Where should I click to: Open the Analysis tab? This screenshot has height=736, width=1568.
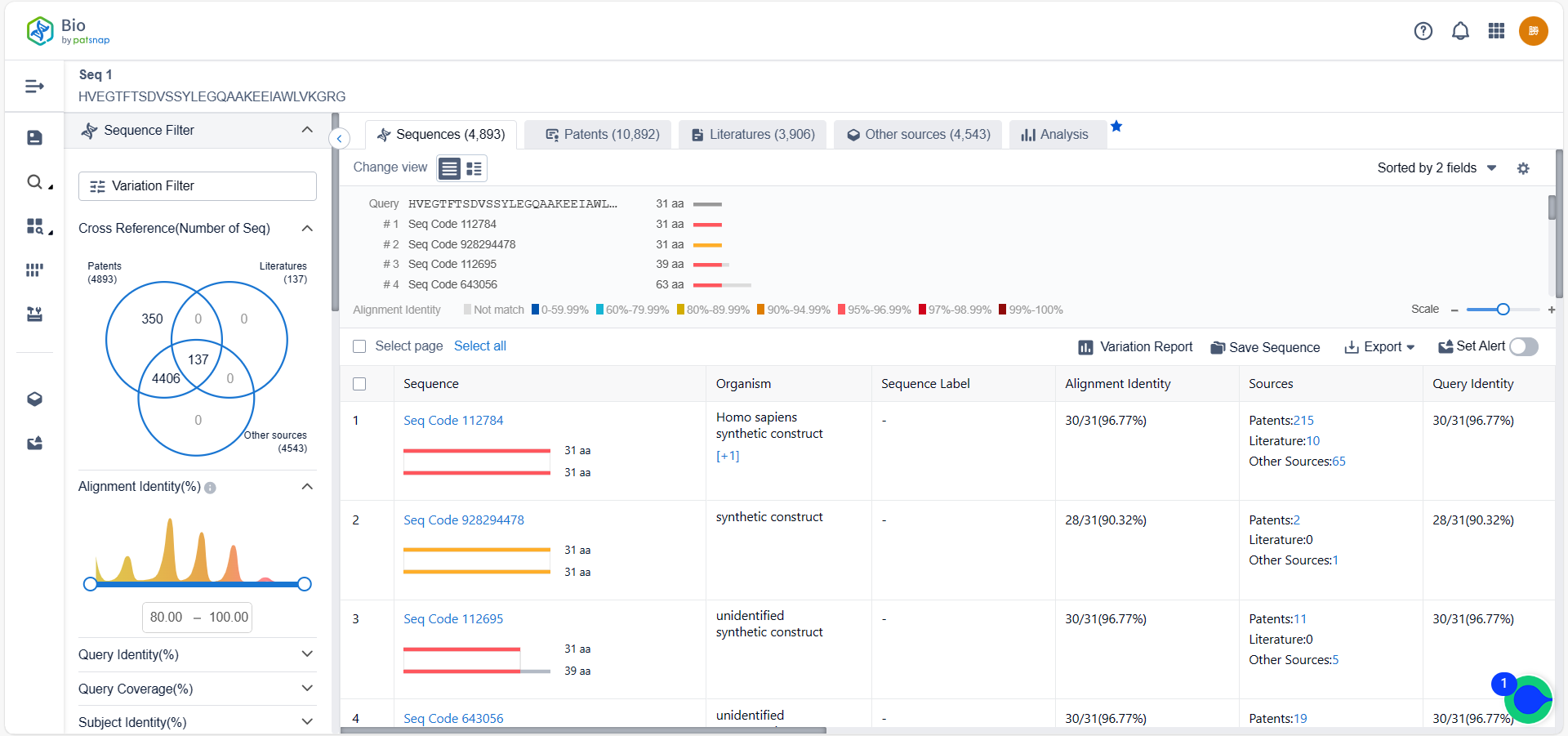coord(1055,135)
